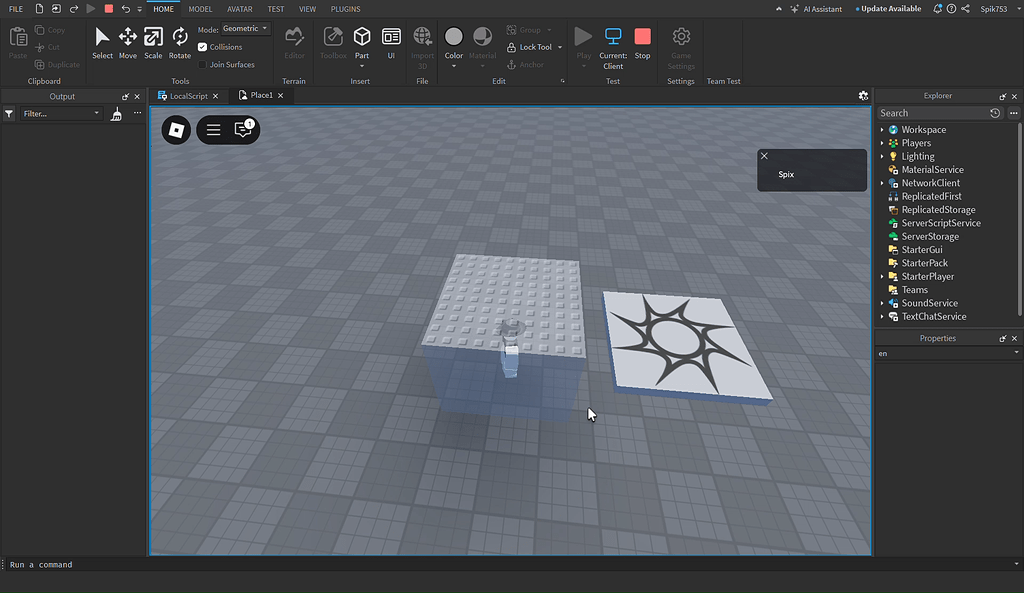Stop the play test

[643, 44]
